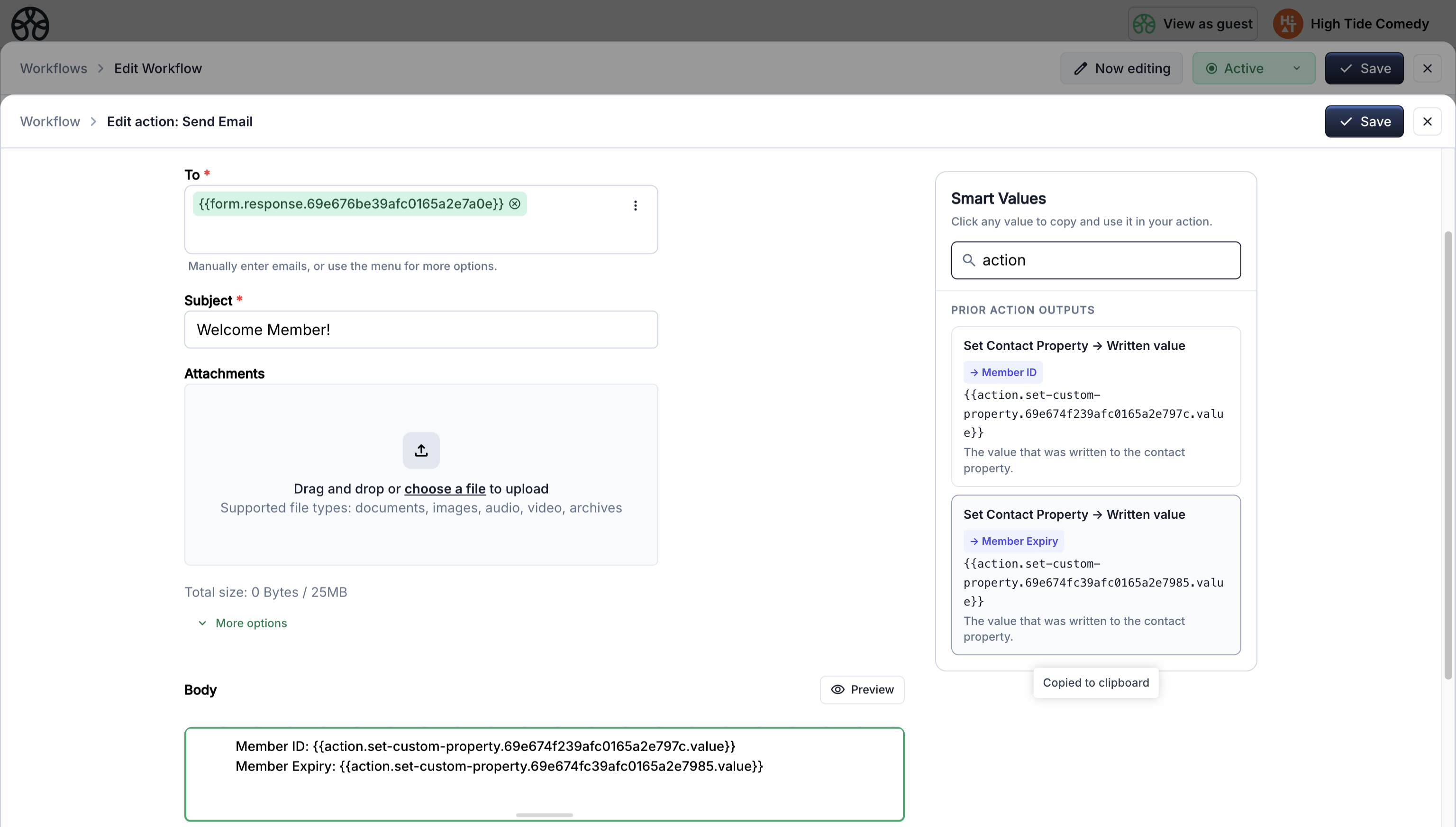
Task: Close the Send Email action editor
Action: [x=1427, y=121]
